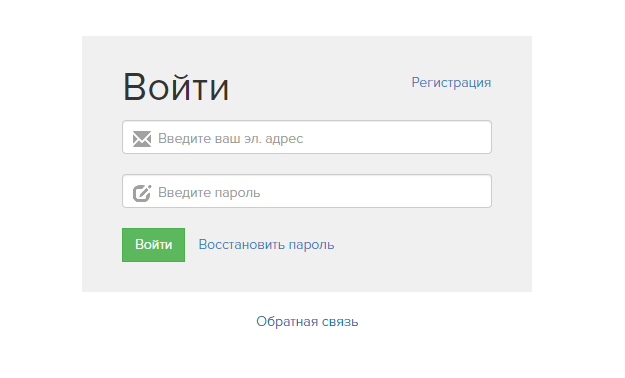Open the Регистрация link

click(451, 83)
